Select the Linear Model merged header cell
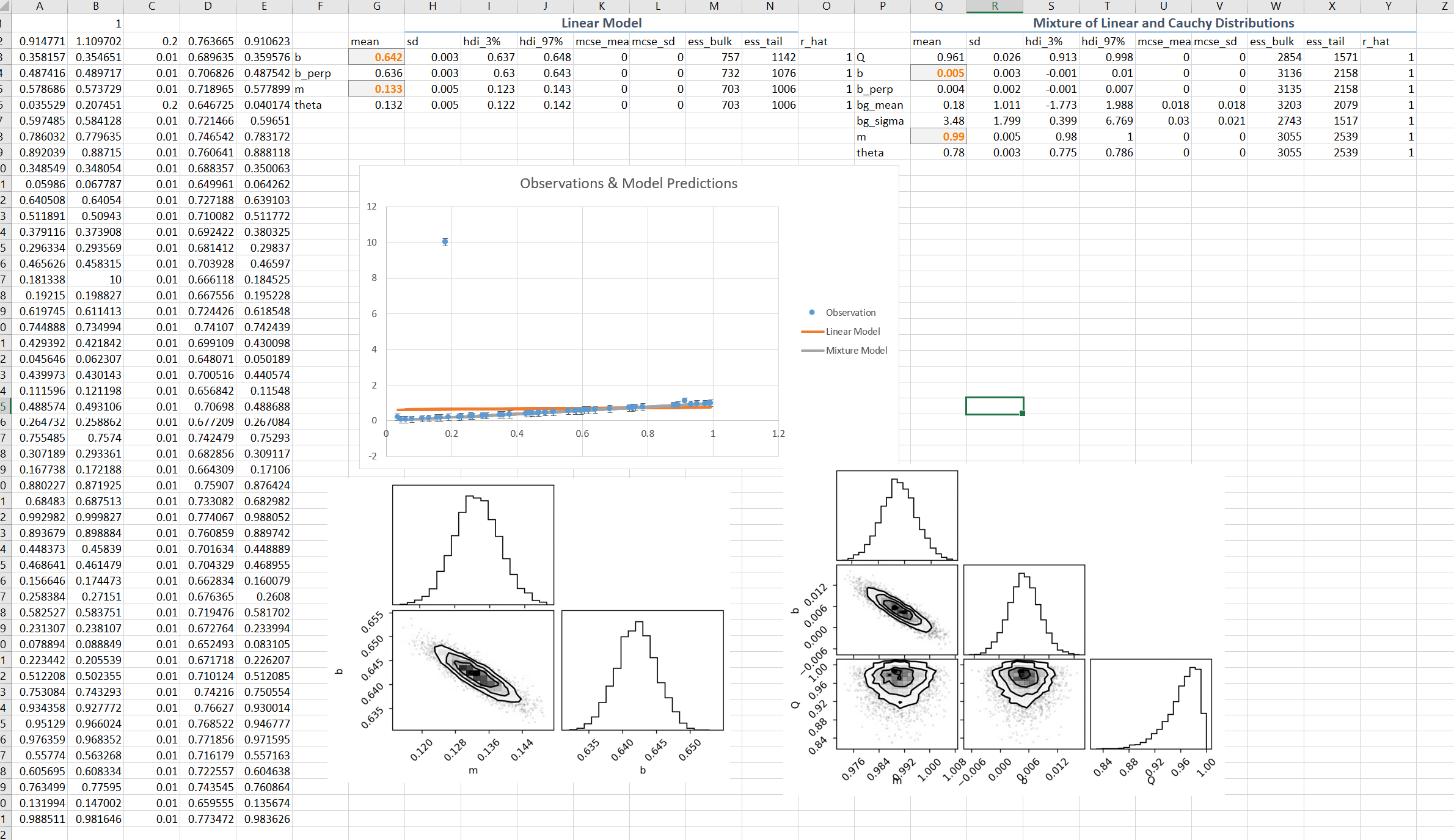Viewport: 1454px width, 840px height. tap(601, 23)
